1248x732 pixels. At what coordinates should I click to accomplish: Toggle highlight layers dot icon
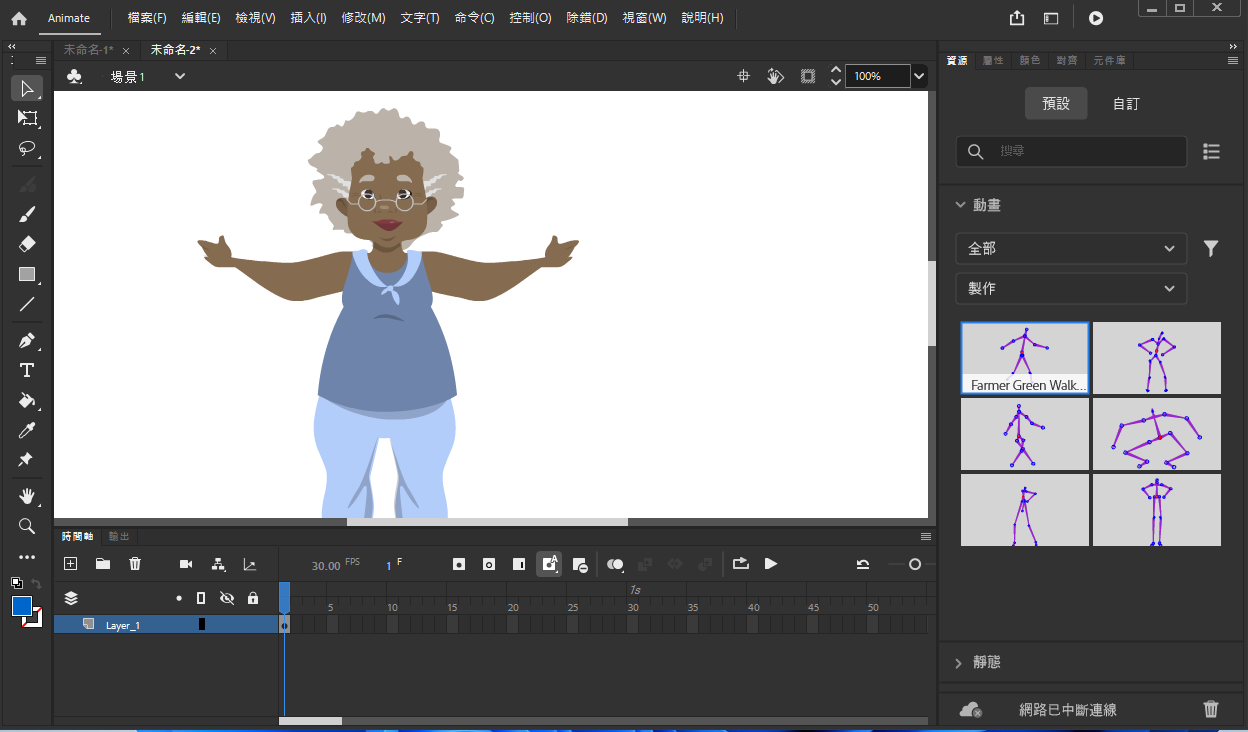[179, 598]
